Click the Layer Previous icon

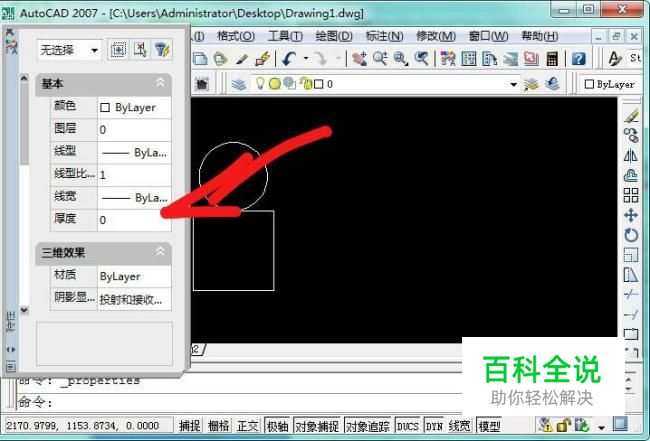[x=552, y=84]
